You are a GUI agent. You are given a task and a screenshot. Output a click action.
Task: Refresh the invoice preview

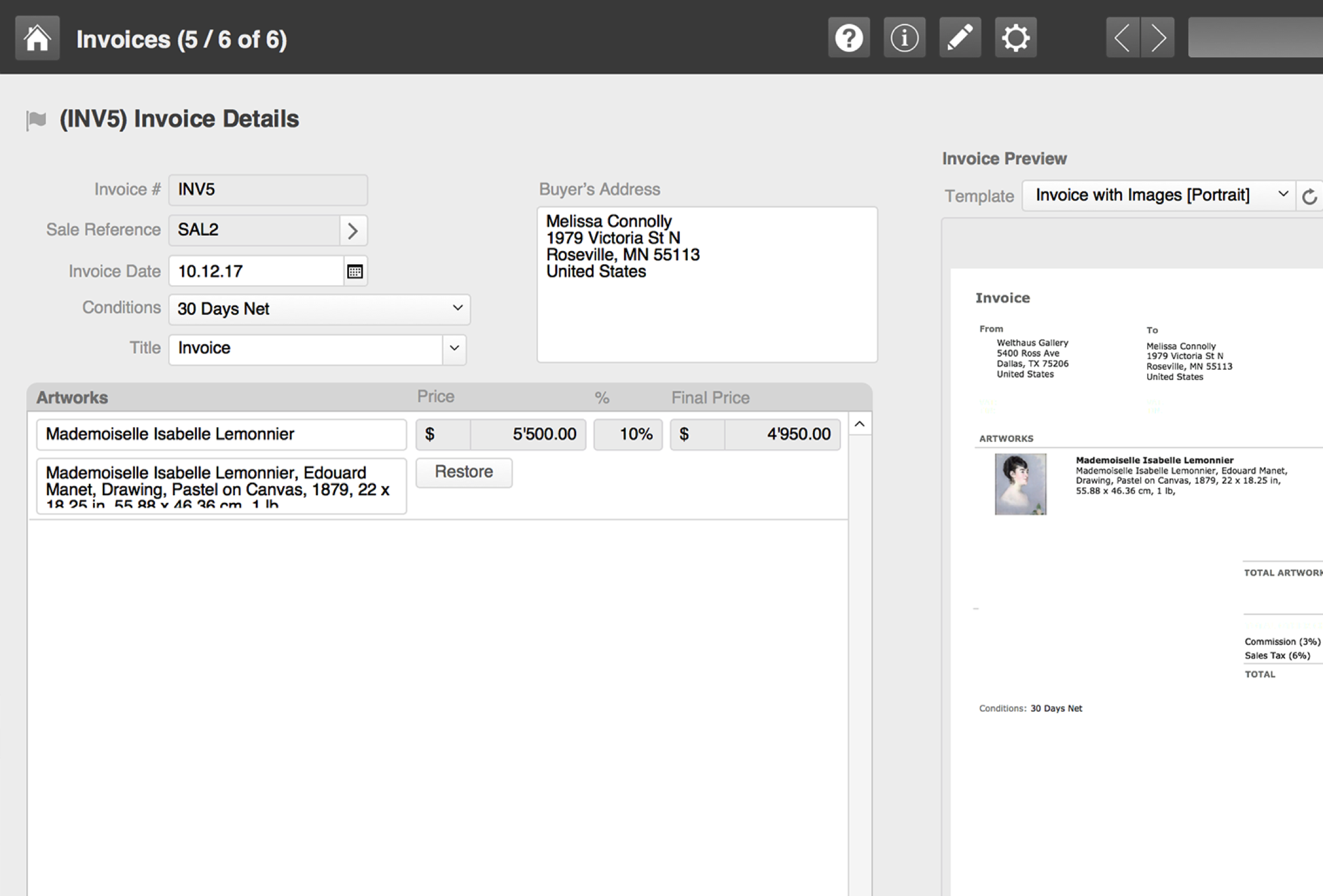(x=1309, y=196)
